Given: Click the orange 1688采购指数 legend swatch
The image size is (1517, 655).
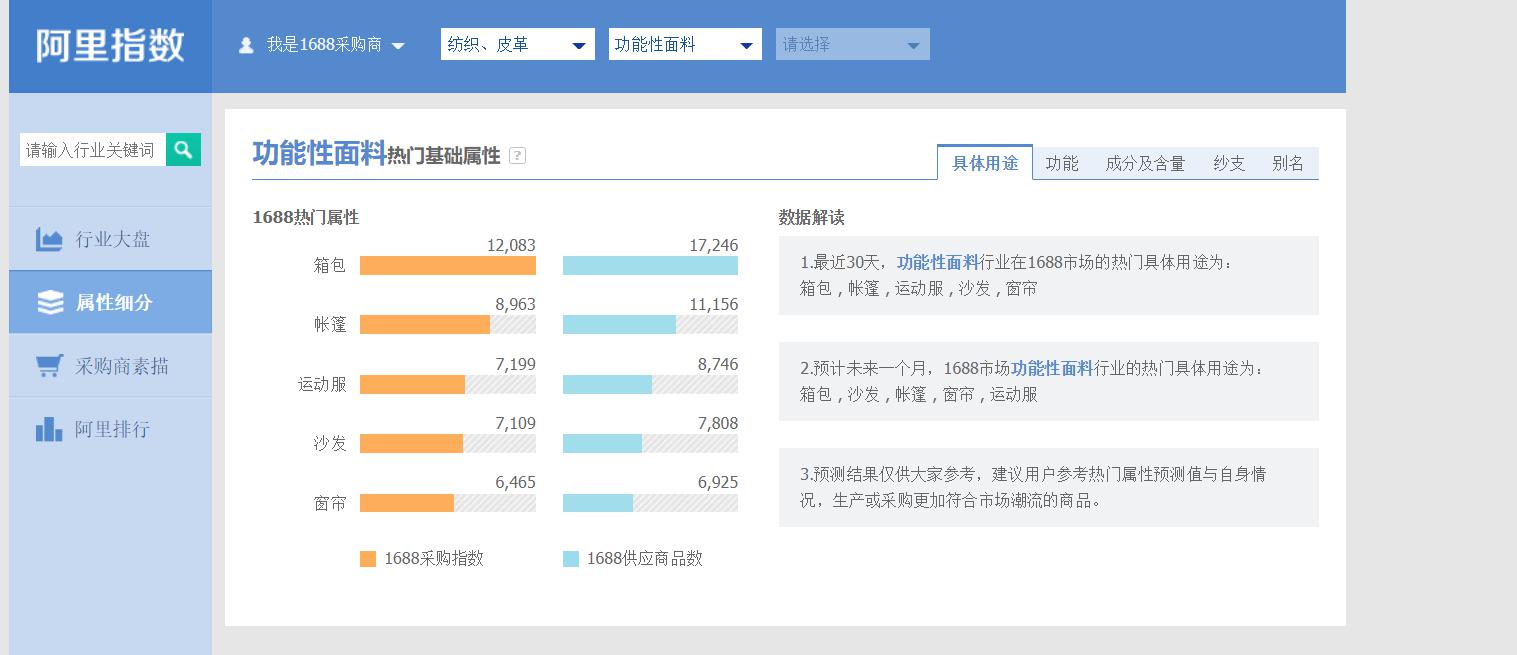Looking at the screenshot, I should point(368,559).
